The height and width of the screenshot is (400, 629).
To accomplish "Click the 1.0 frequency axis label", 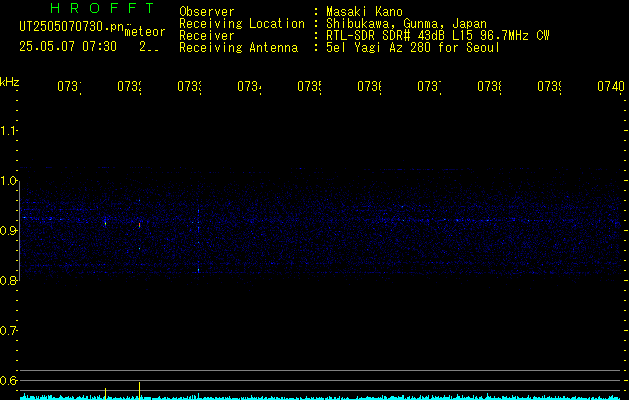I will [x=8, y=181].
